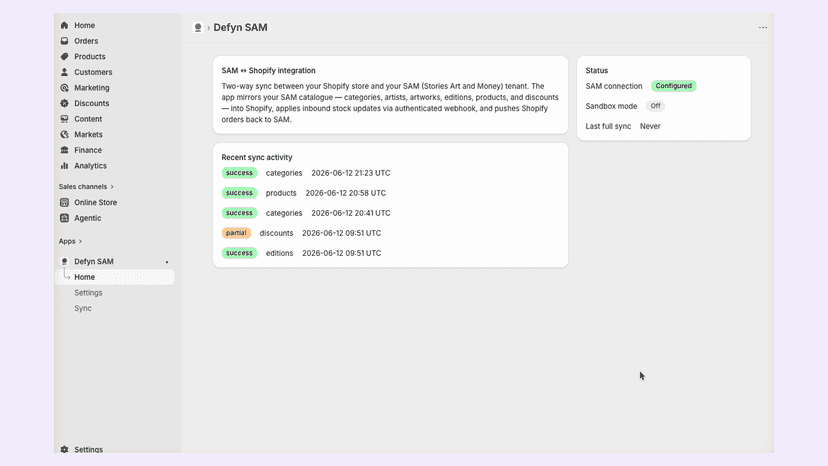Click the timestamp 2026-06-12 20:58 UTC
The image size is (828, 466).
345,193
